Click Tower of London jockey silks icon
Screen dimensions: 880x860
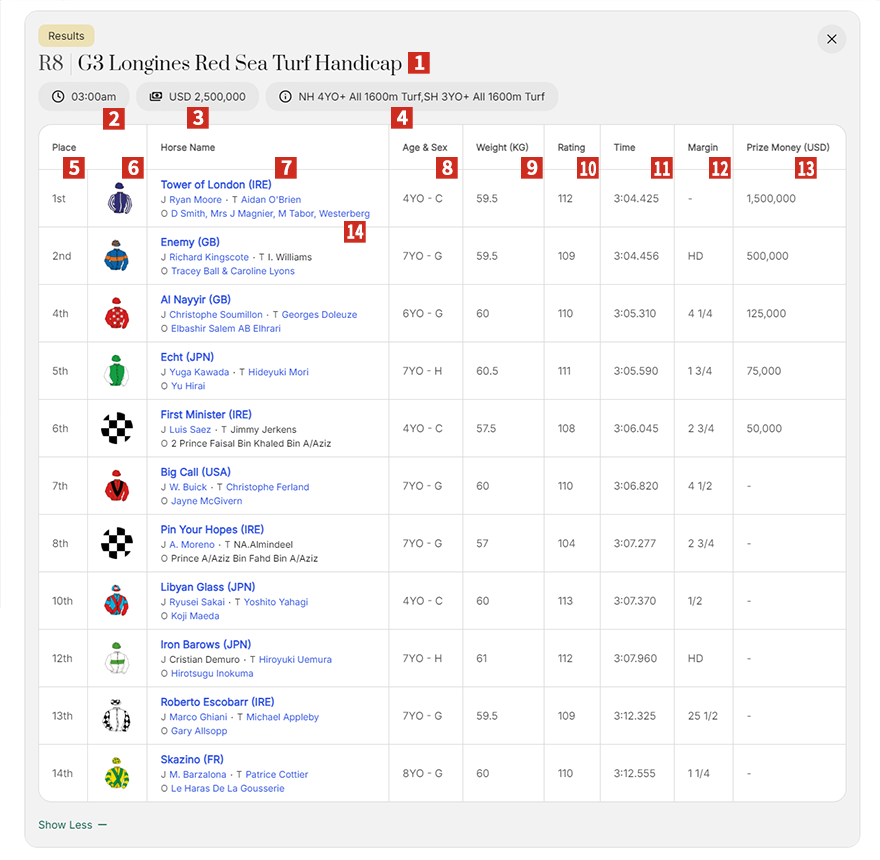coord(117,199)
